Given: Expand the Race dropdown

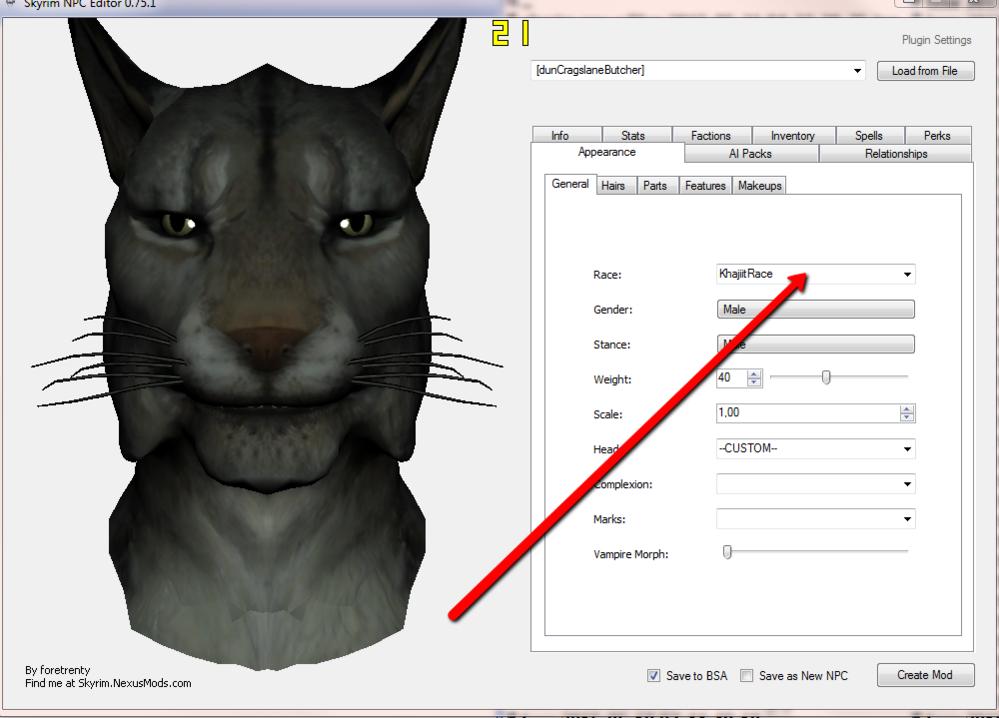Looking at the screenshot, I should (x=907, y=274).
